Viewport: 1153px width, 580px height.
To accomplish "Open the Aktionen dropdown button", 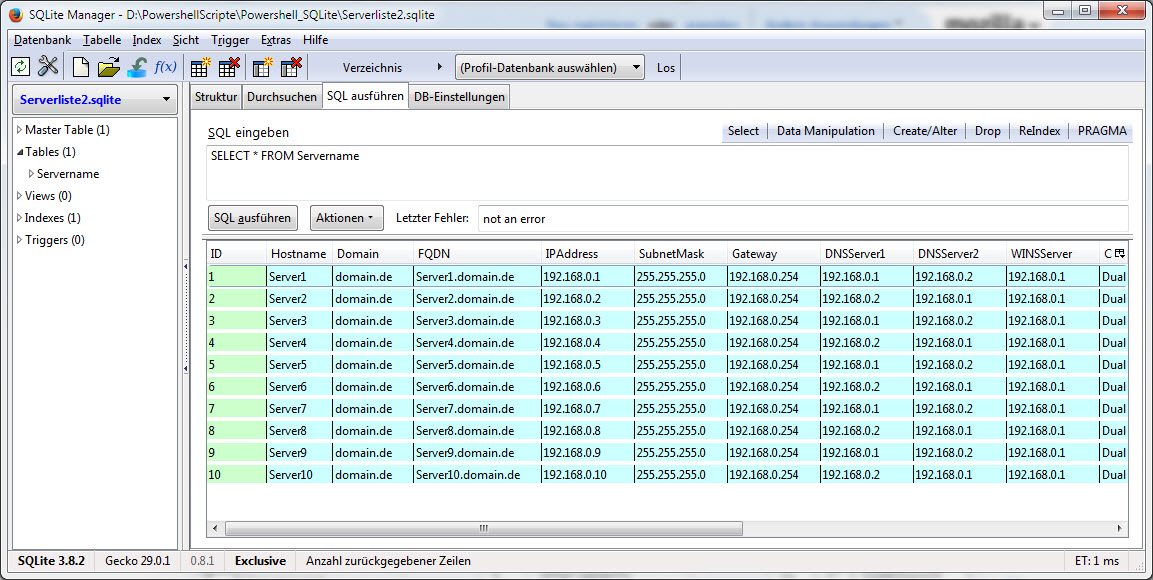I will tap(346, 218).
